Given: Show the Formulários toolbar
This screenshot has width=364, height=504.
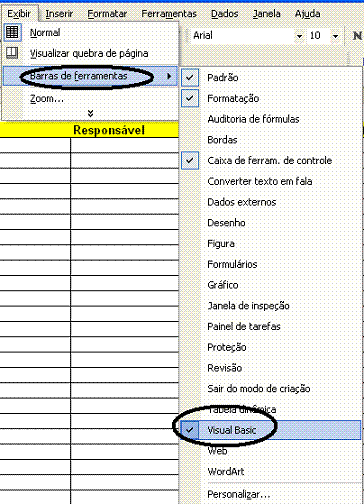Looking at the screenshot, I should (x=271, y=264).
